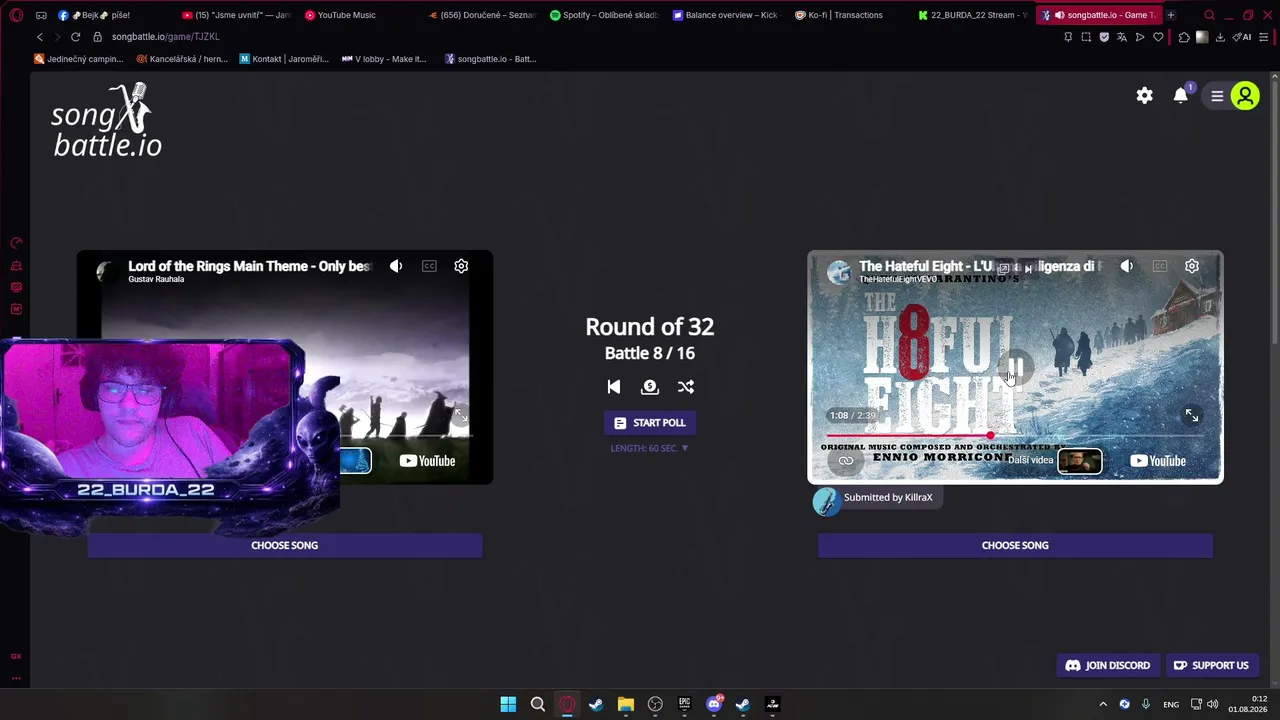
Task: Enter fullscreen on the Hateful Eight video
Action: point(1192,415)
